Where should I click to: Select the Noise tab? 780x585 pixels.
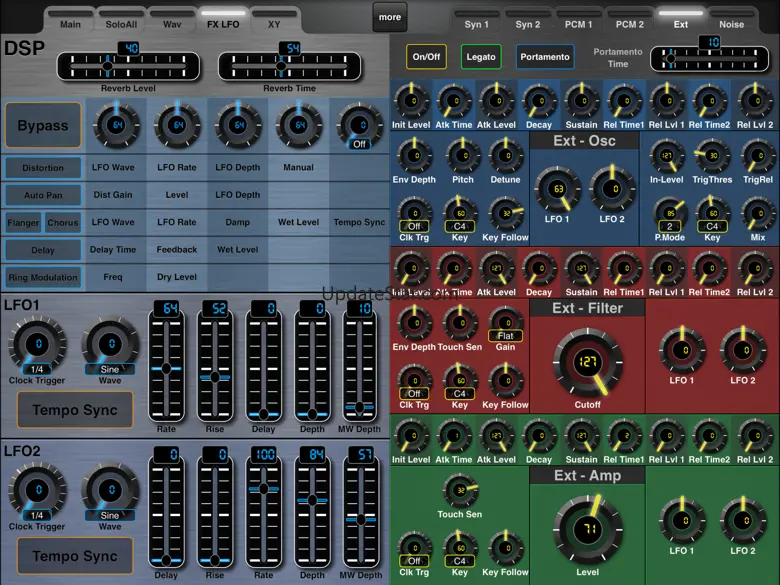pyautogui.click(x=731, y=20)
